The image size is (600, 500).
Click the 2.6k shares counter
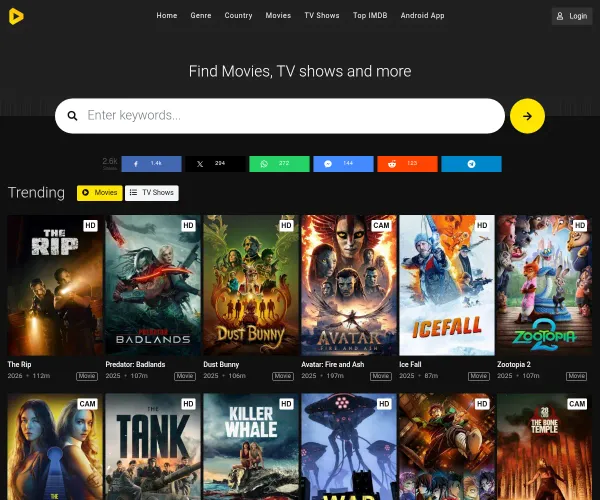(110, 163)
